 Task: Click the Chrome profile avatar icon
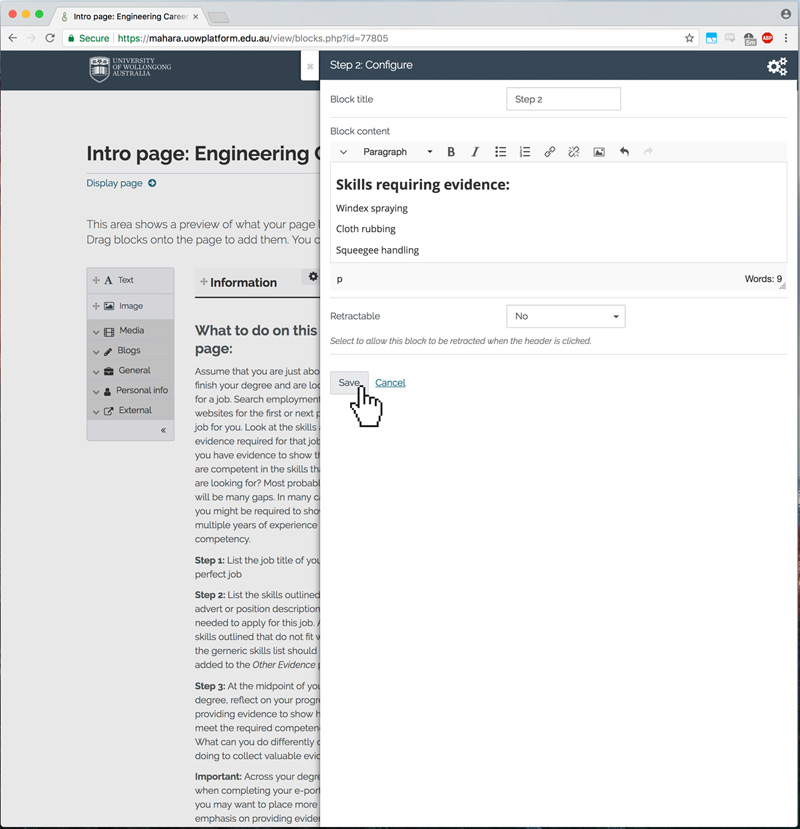[786, 14]
